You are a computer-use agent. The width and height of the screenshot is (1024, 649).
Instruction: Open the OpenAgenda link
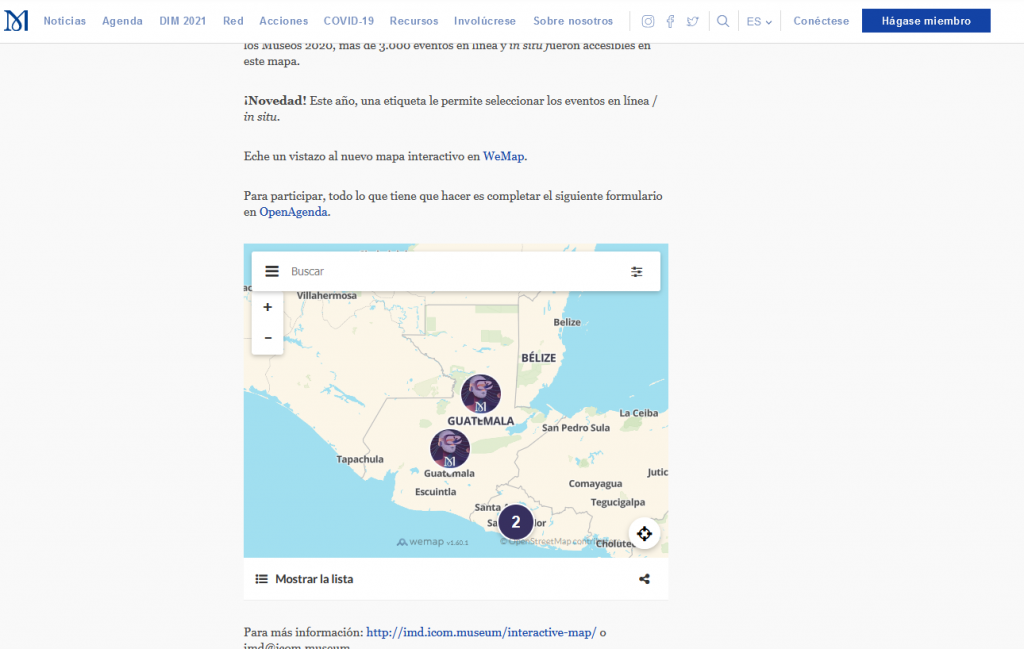[294, 212]
